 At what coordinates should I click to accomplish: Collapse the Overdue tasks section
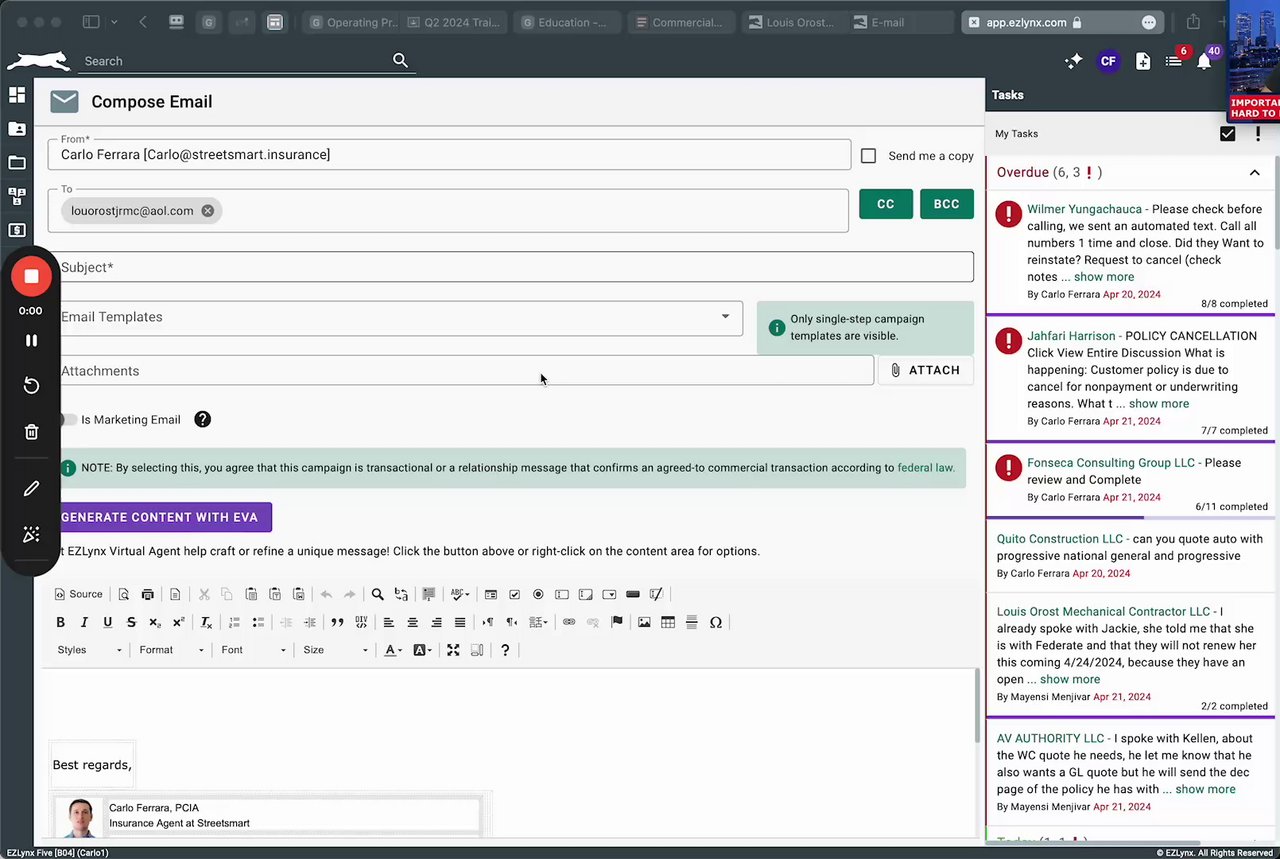click(1254, 173)
